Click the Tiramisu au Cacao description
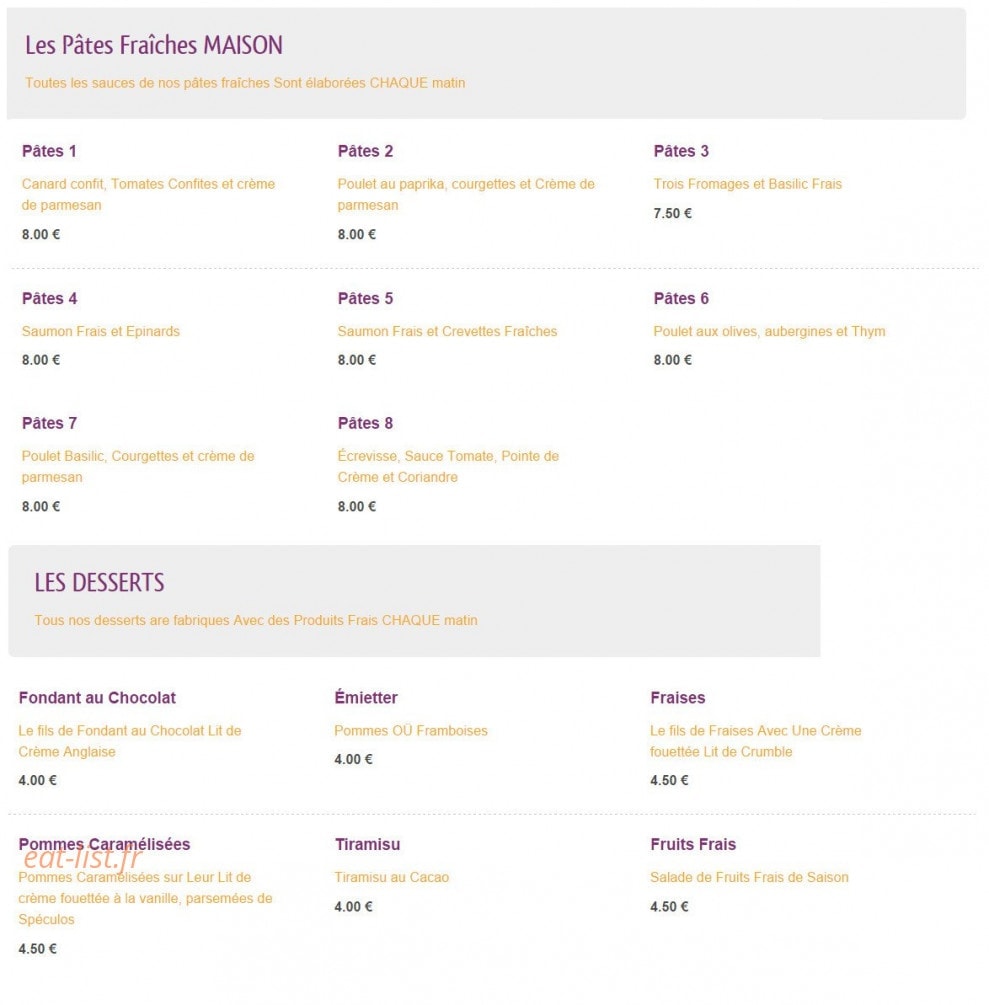 point(392,877)
